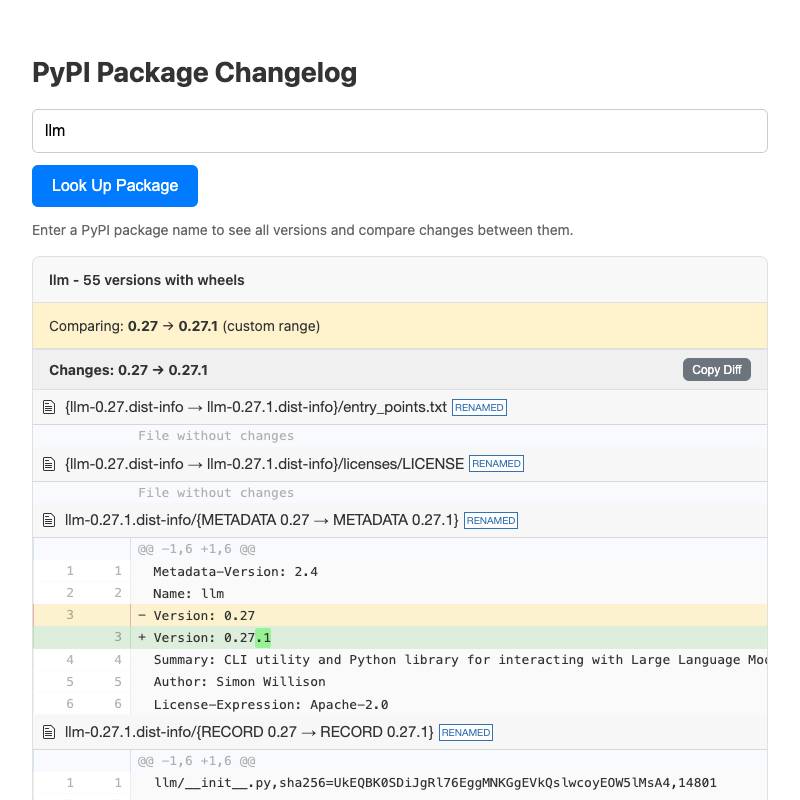
Task: Click the RENAMED badge on entry_points.txt
Action: click(x=479, y=407)
